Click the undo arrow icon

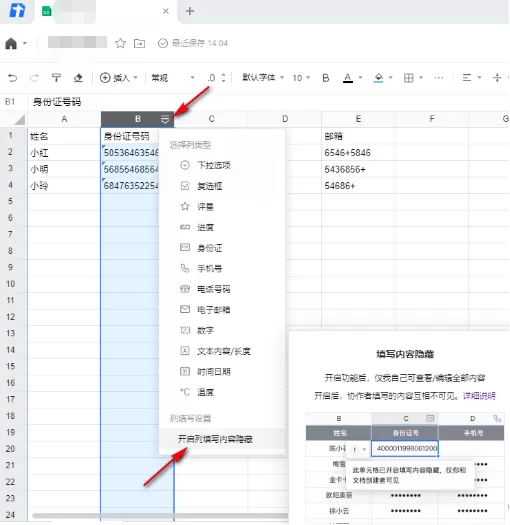13,78
